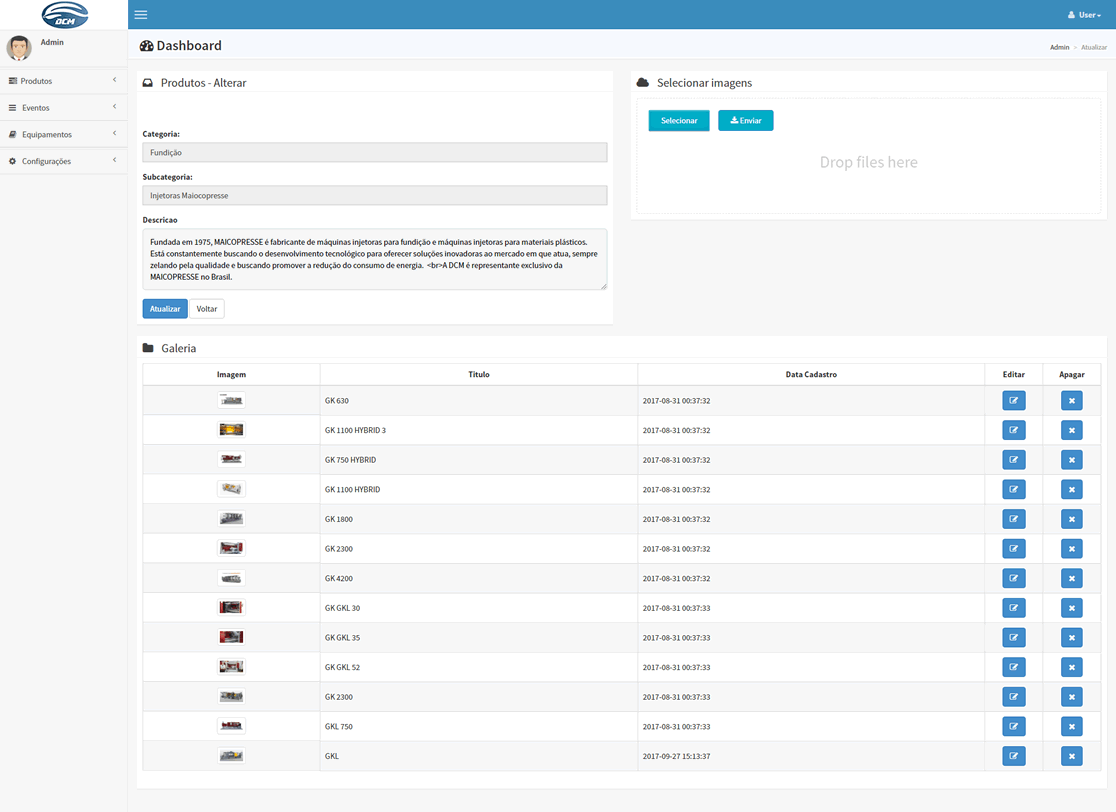The width and height of the screenshot is (1116, 812).
Task: Click the Atualizar button
Action: pos(165,309)
